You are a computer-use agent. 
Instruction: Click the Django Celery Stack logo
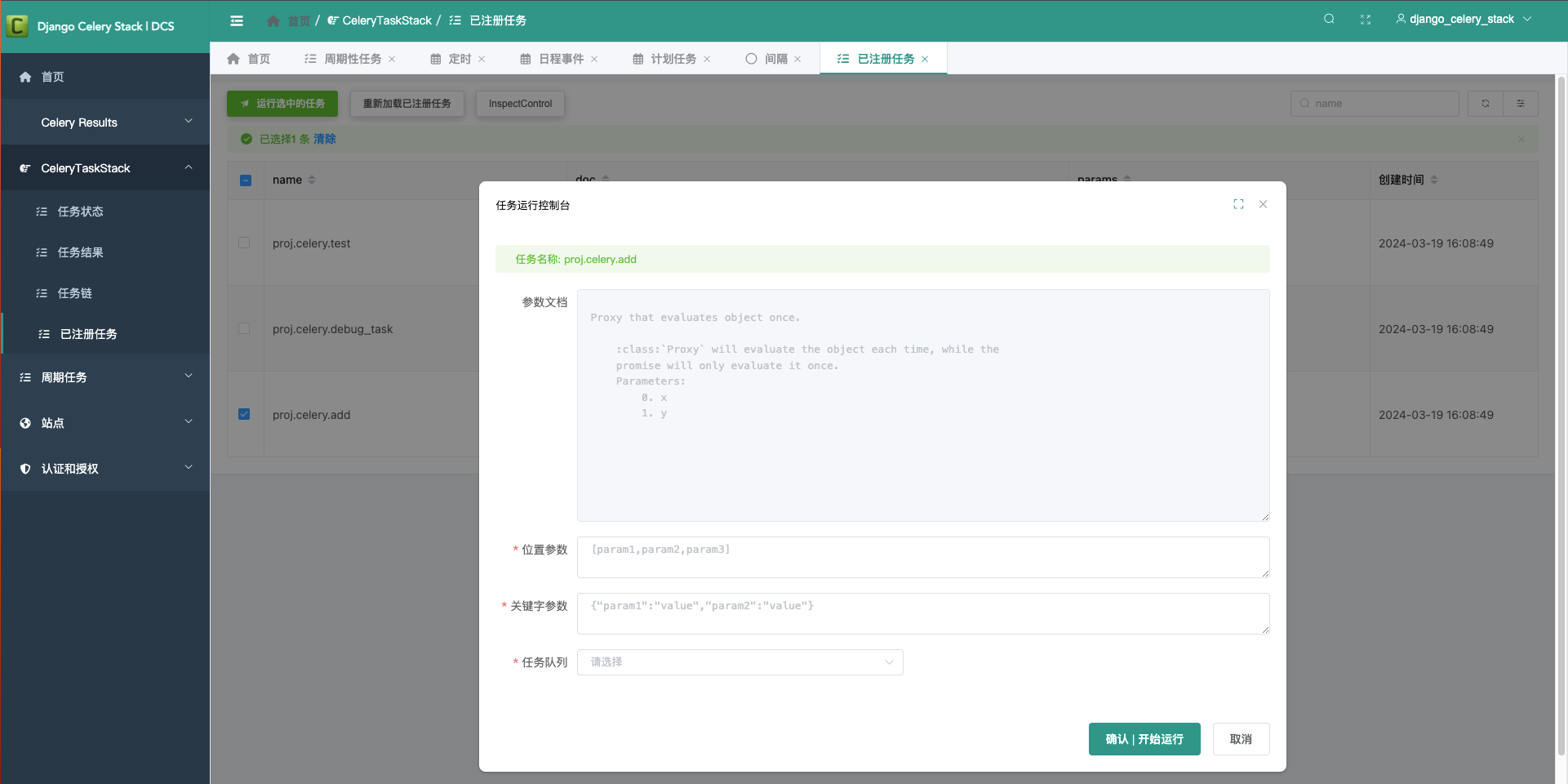pos(17,26)
